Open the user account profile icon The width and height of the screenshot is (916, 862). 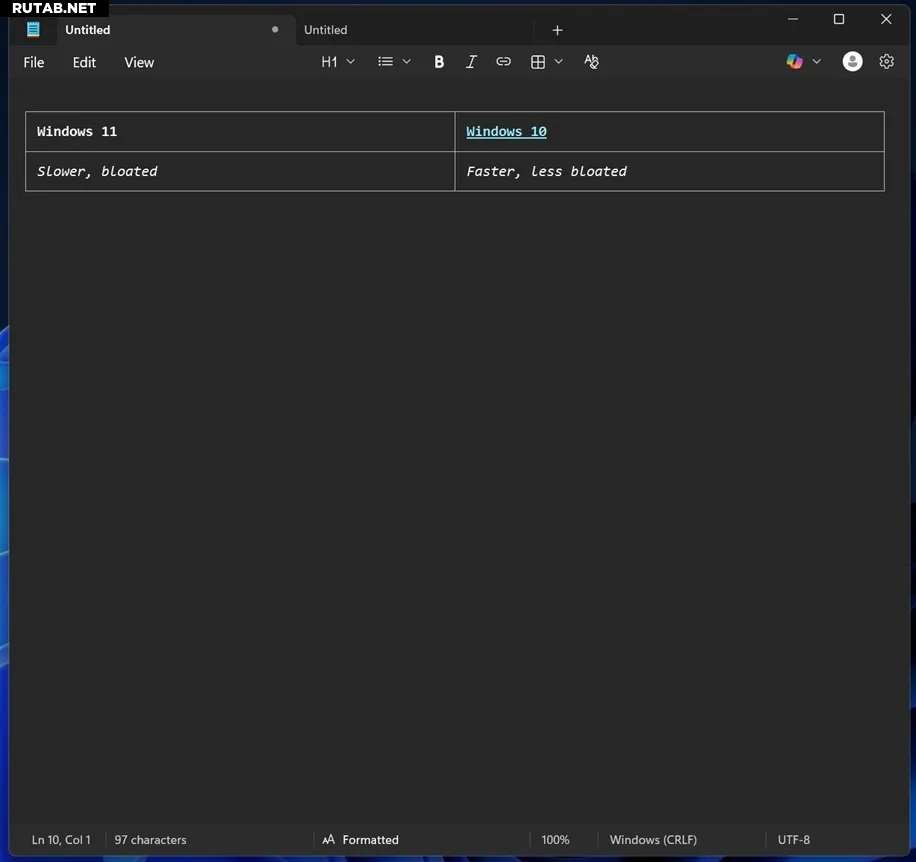tap(852, 62)
